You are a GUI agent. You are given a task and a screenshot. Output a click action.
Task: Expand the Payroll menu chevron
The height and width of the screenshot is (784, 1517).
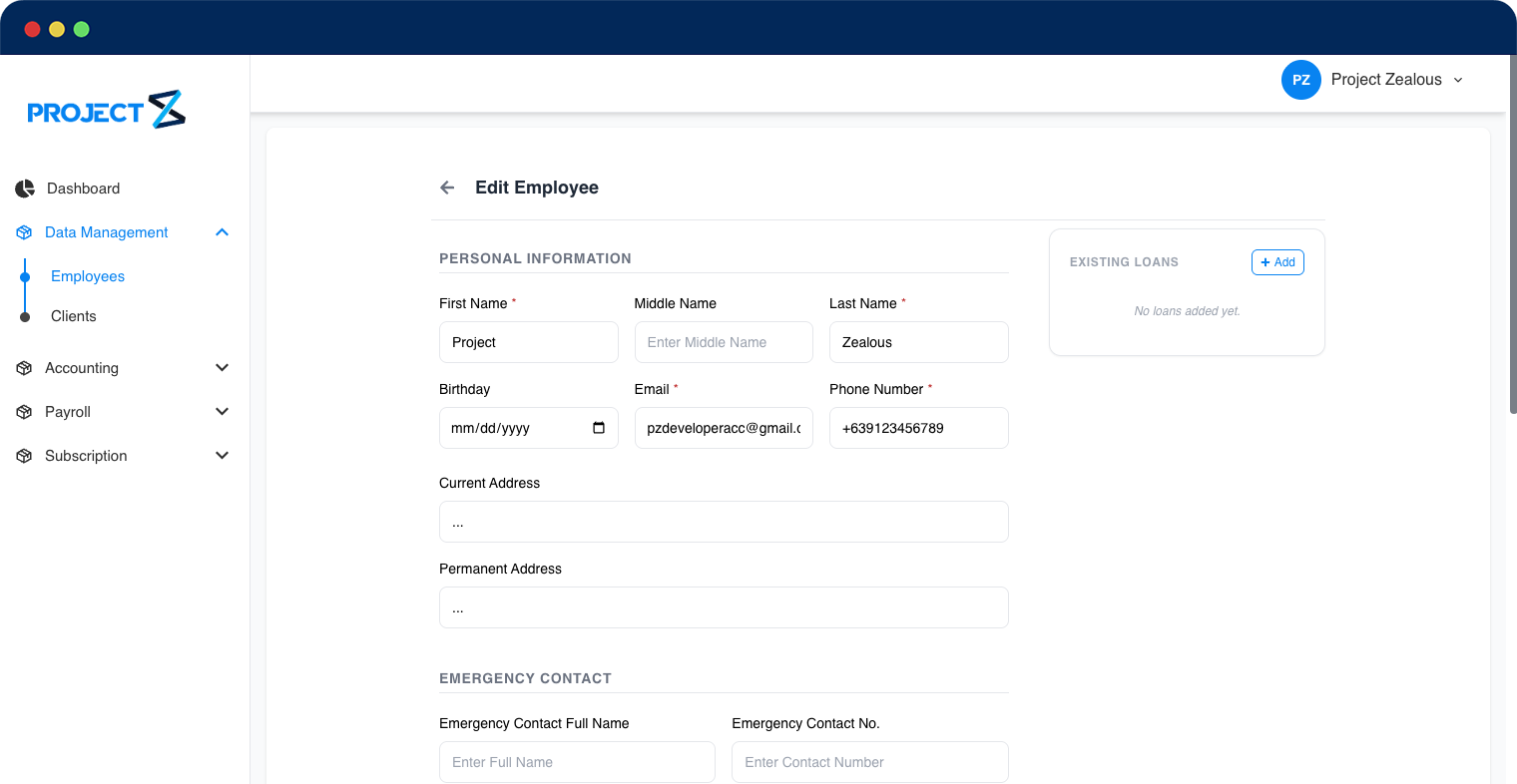tap(223, 412)
